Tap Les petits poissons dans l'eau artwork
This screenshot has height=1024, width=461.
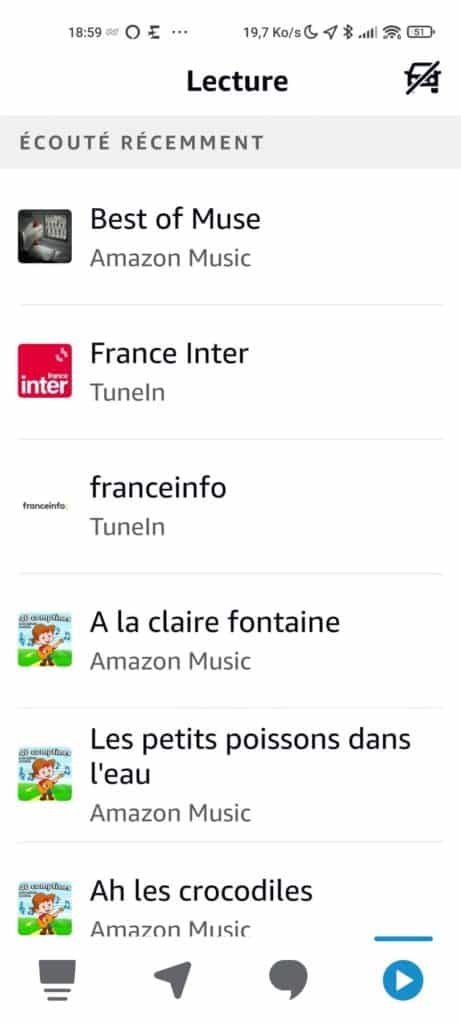pyautogui.click(x=44, y=775)
